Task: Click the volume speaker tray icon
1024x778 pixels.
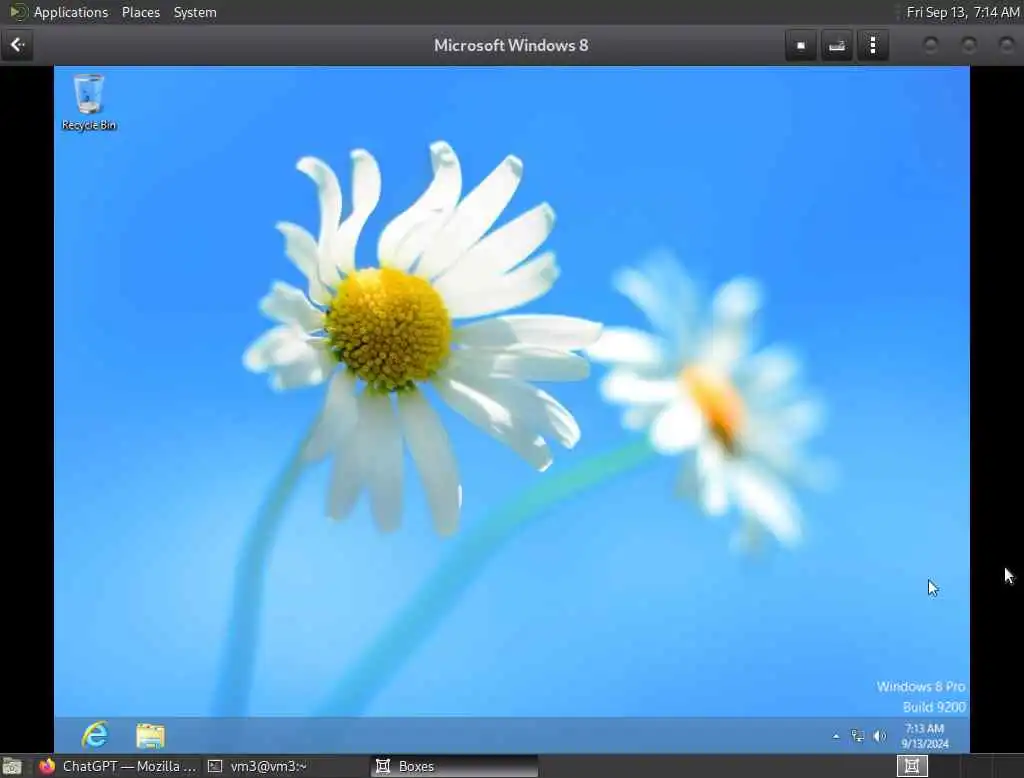Action: point(880,736)
